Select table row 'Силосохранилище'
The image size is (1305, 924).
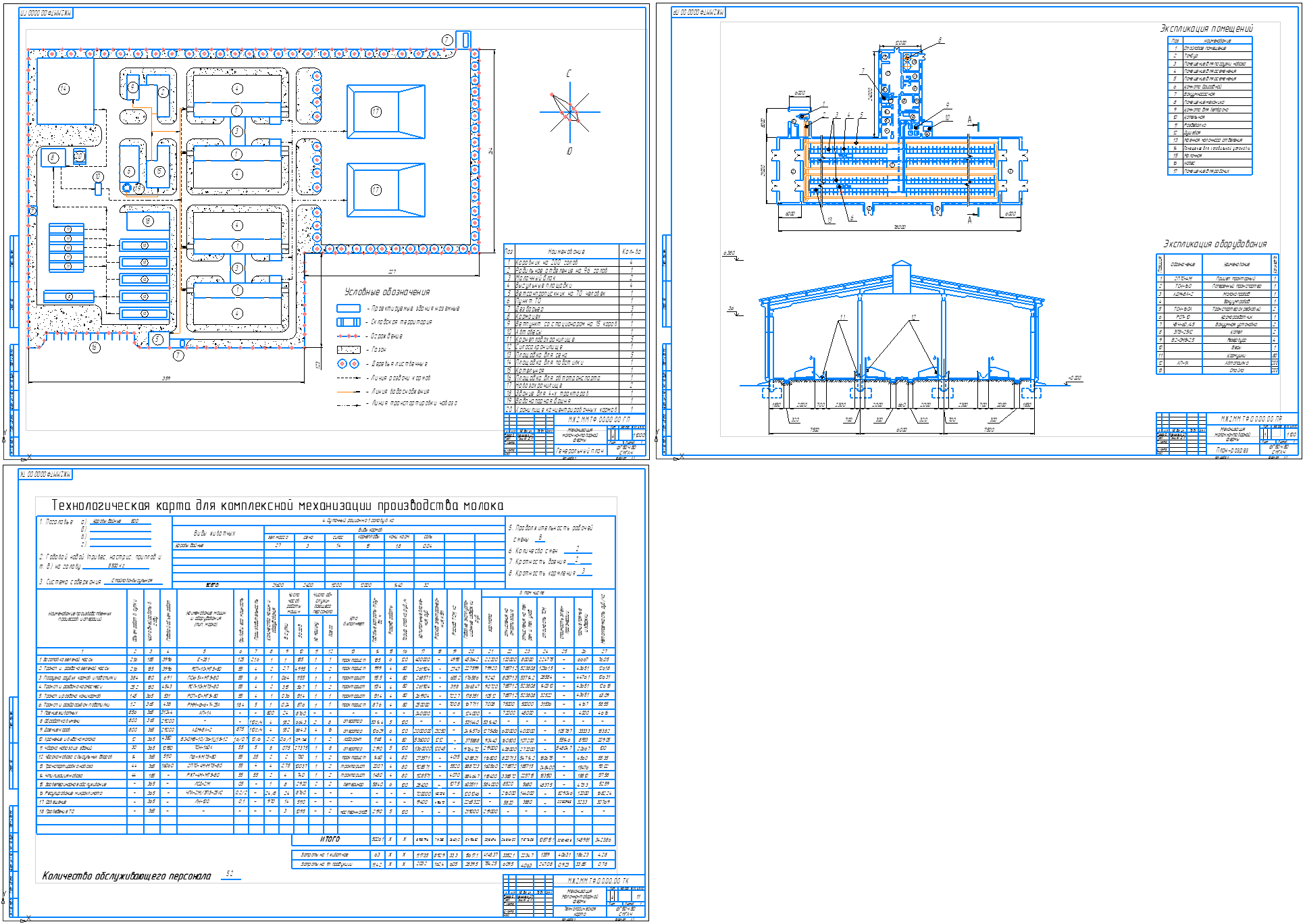pyautogui.click(x=575, y=347)
